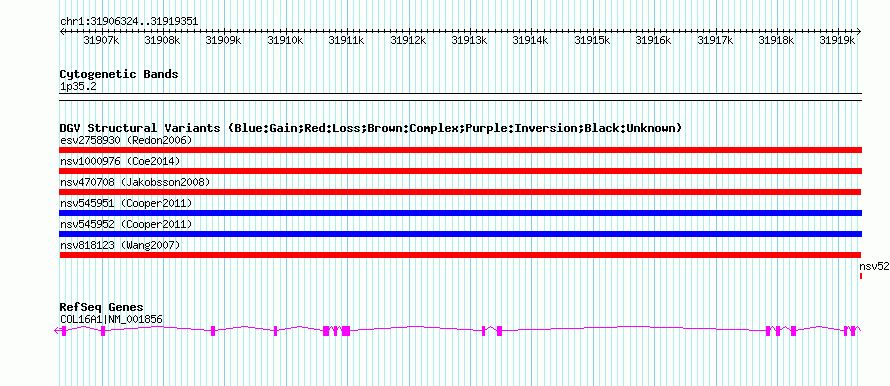Click the 31918k ruler position

776,40
